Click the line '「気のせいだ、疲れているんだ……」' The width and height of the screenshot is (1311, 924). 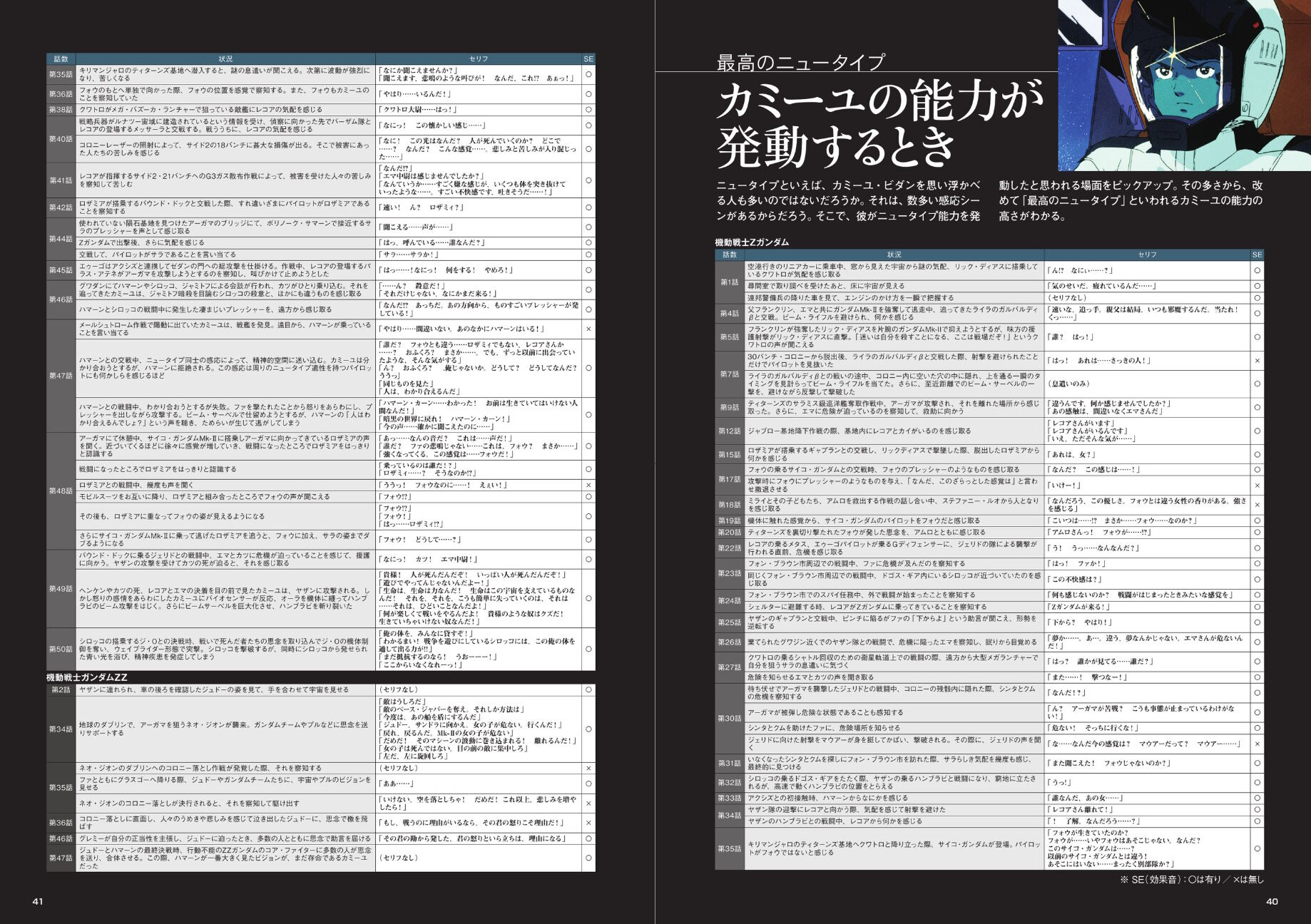[x=1101, y=286]
